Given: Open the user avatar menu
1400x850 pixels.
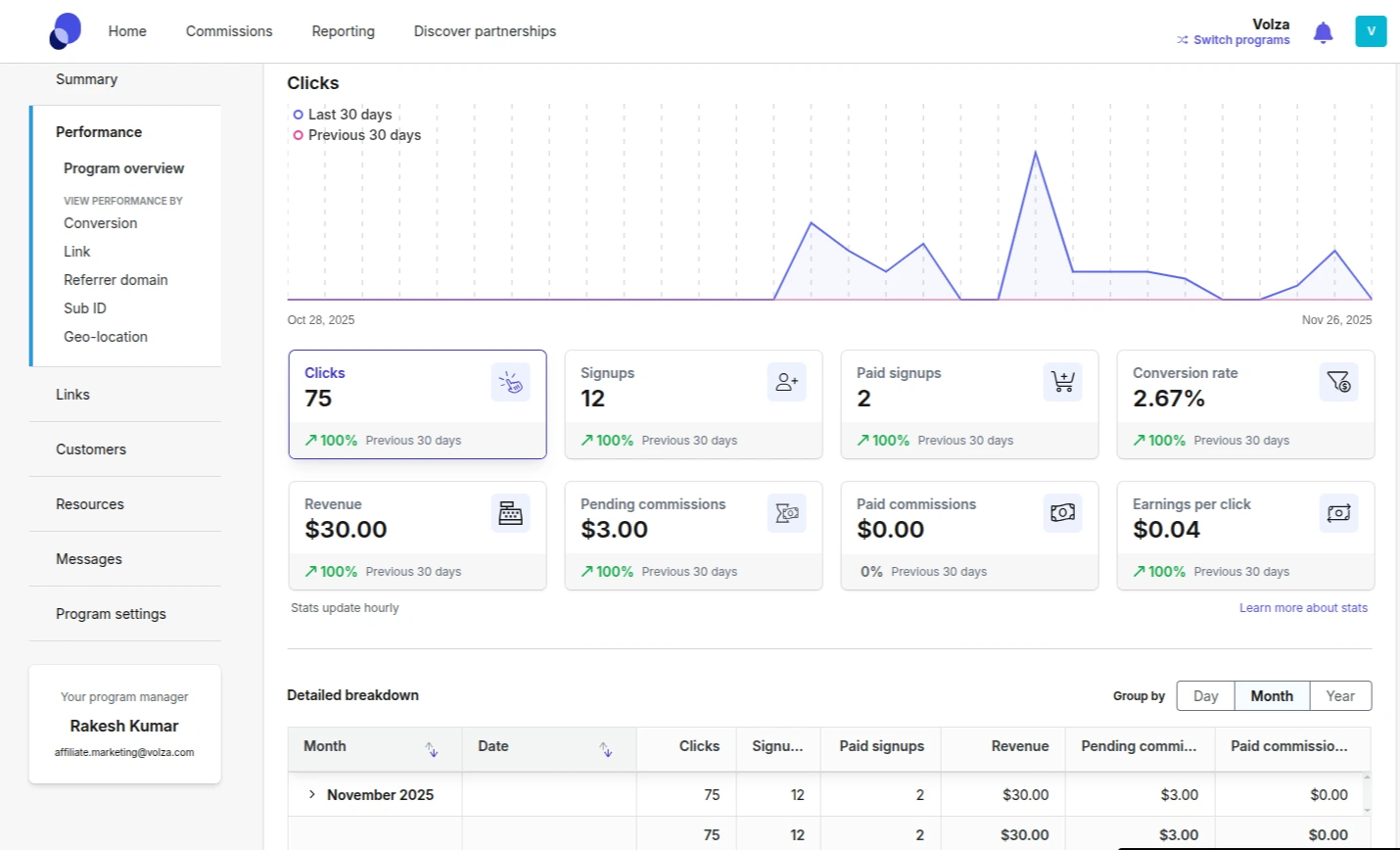Looking at the screenshot, I should click(x=1371, y=31).
